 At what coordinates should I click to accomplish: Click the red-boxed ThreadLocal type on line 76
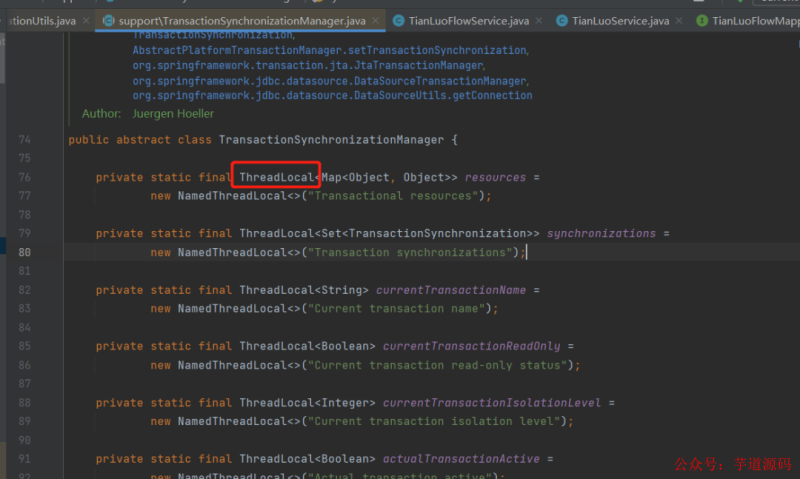[x=277, y=177]
